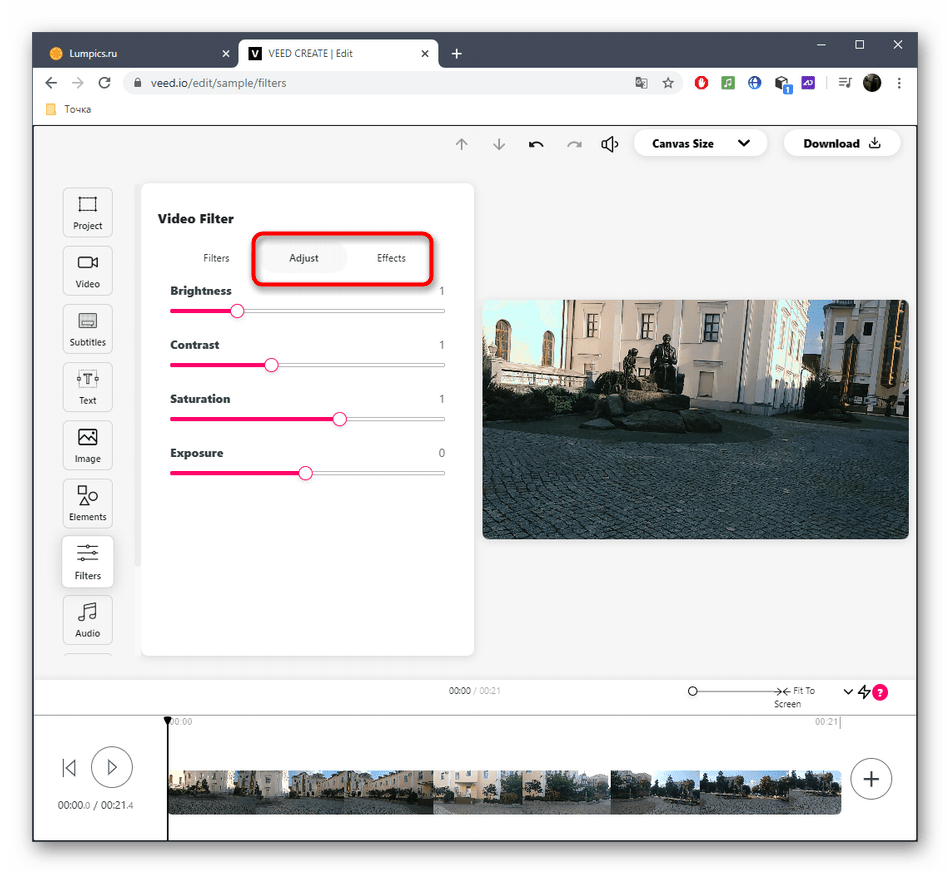Add a new clip with the plus button
This screenshot has width=950, height=874.
pos(871,779)
